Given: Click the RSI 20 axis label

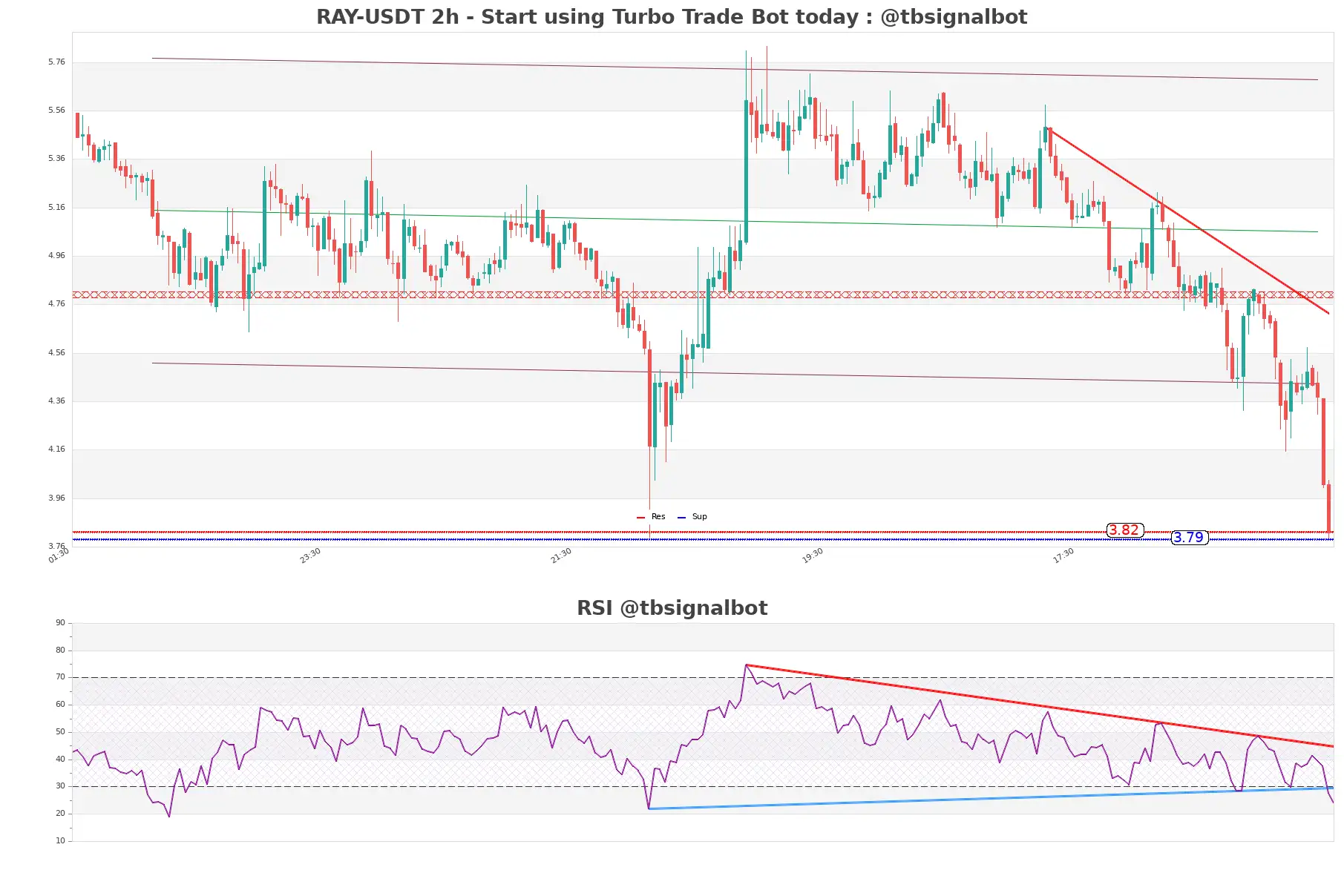Looking at the screenshot, I should (x=60, y=813).
